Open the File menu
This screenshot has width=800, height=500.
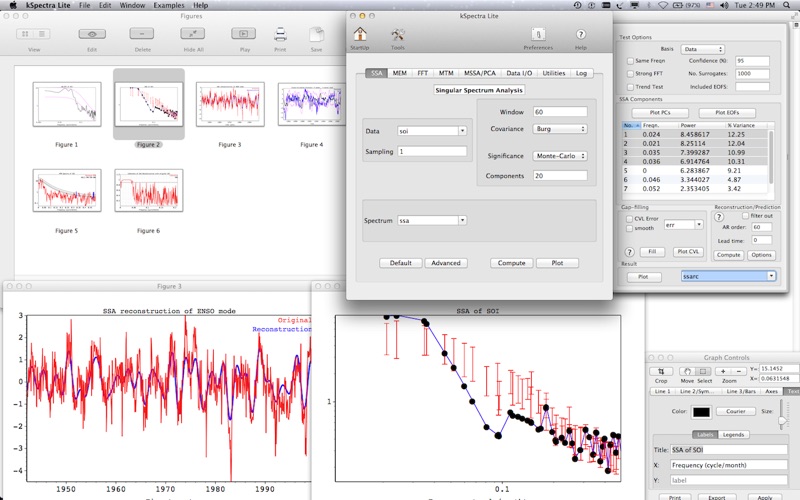point(85,5)
